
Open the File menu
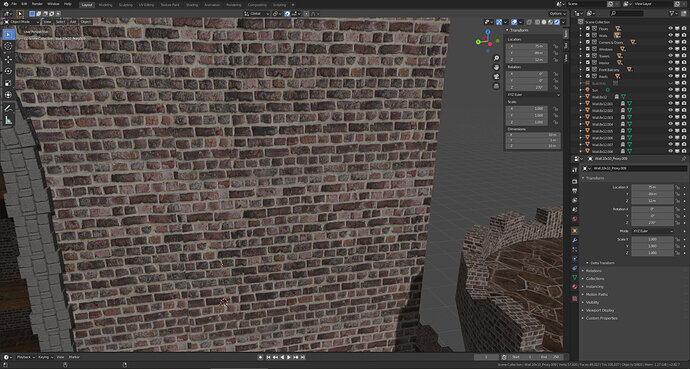coord(14,4)
